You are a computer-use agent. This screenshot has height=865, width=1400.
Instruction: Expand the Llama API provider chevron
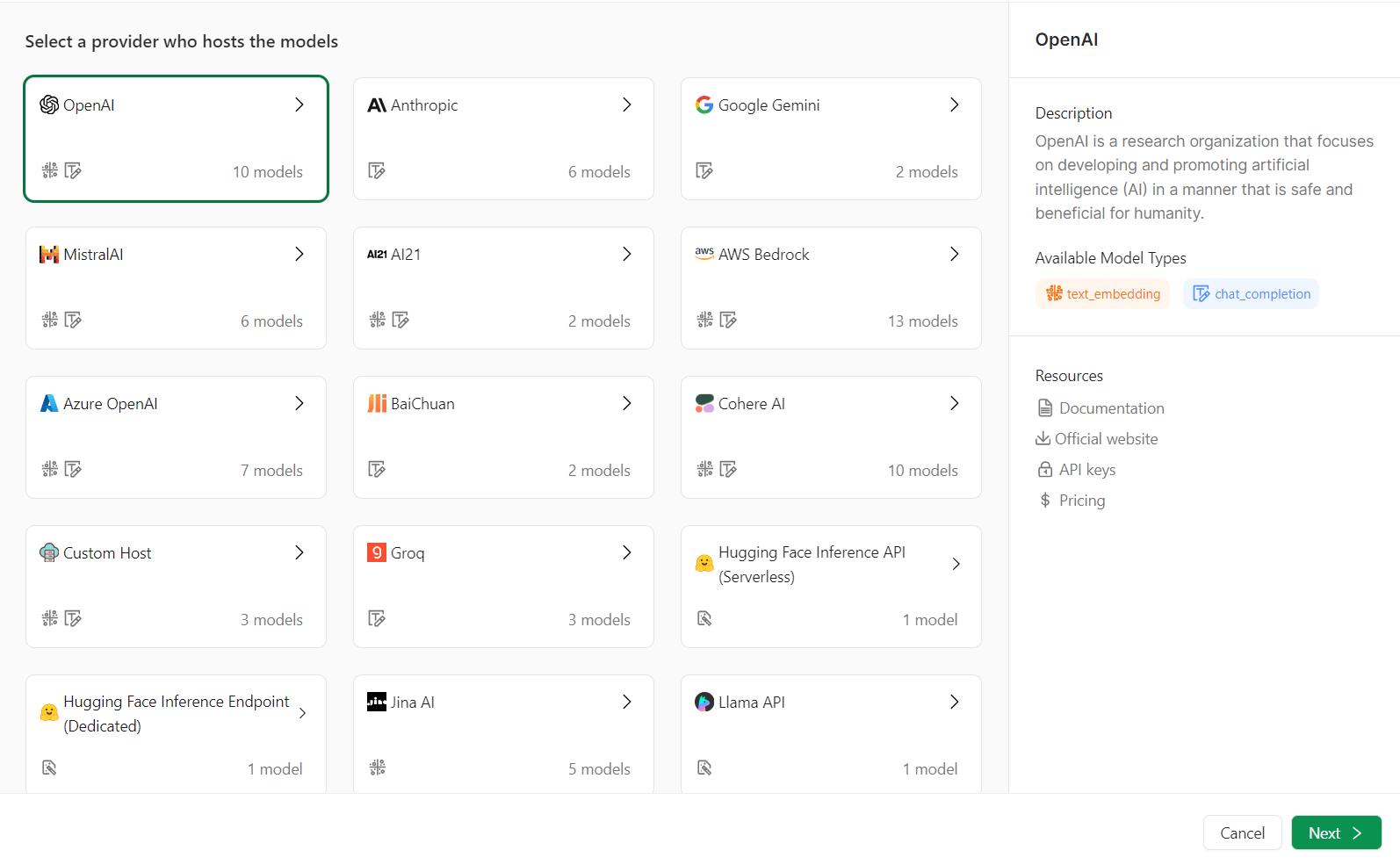pos(955,702)
